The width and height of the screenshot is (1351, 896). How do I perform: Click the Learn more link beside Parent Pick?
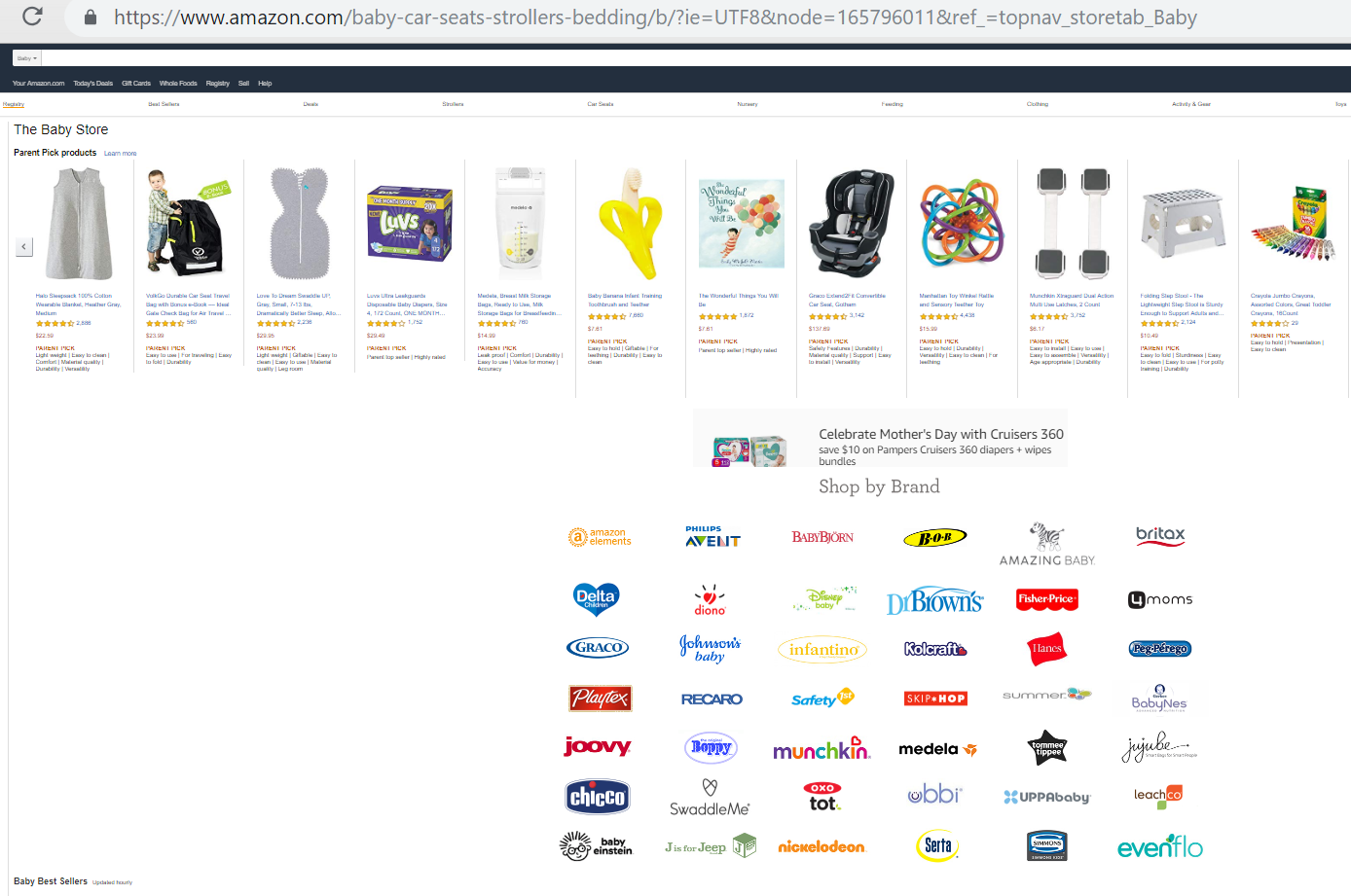pos(121,154)
